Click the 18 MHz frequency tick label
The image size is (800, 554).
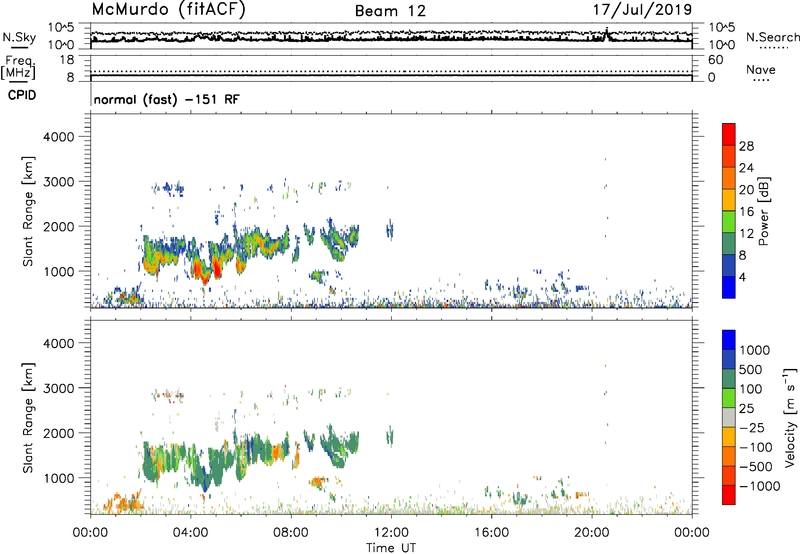pyautogui.click(x=66, y=60)
